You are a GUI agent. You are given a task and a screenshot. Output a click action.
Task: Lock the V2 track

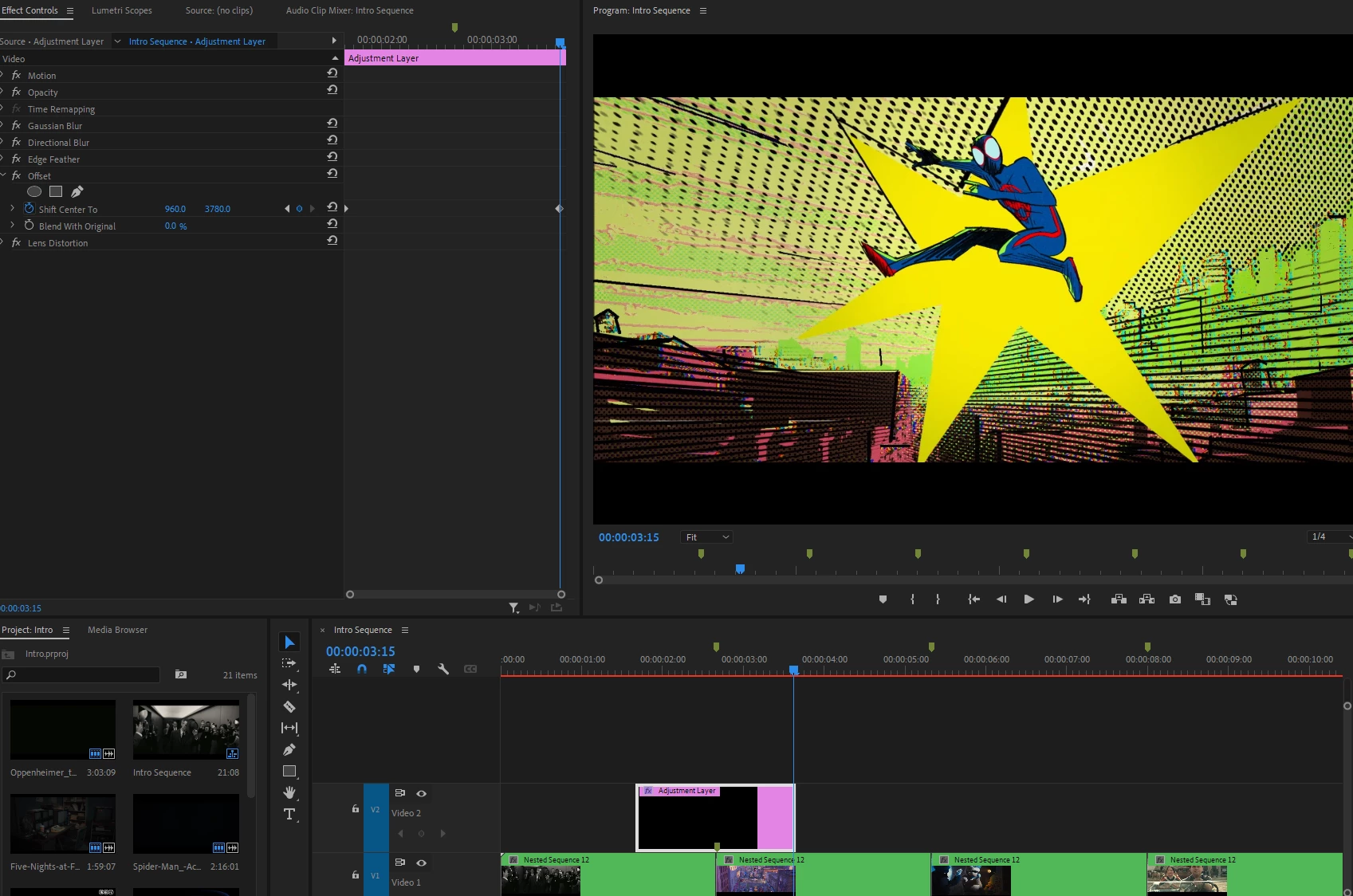pyautogui.click(x=356, y=808)
